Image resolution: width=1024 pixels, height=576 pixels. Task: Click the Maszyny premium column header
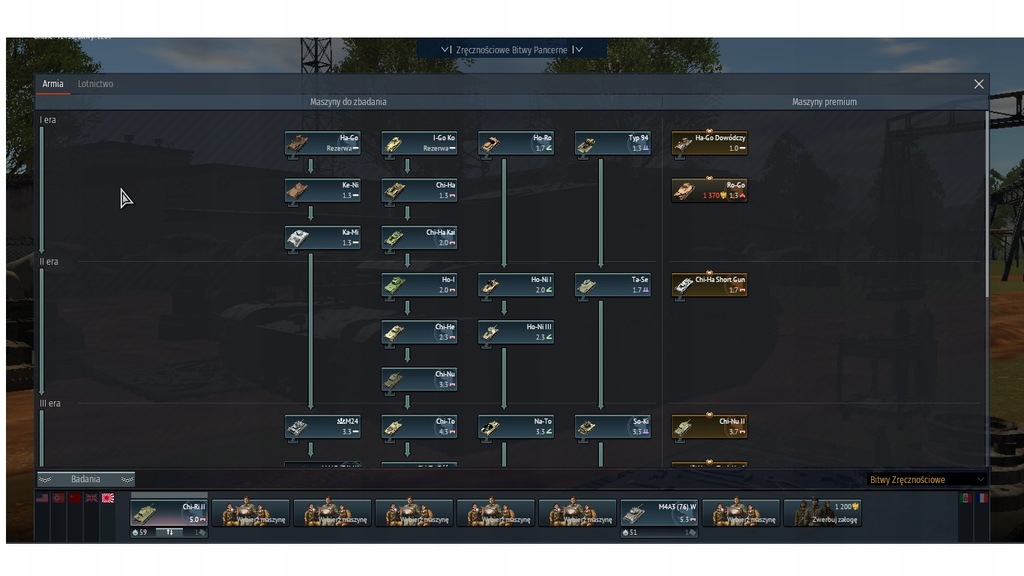(x=824, y=102)
